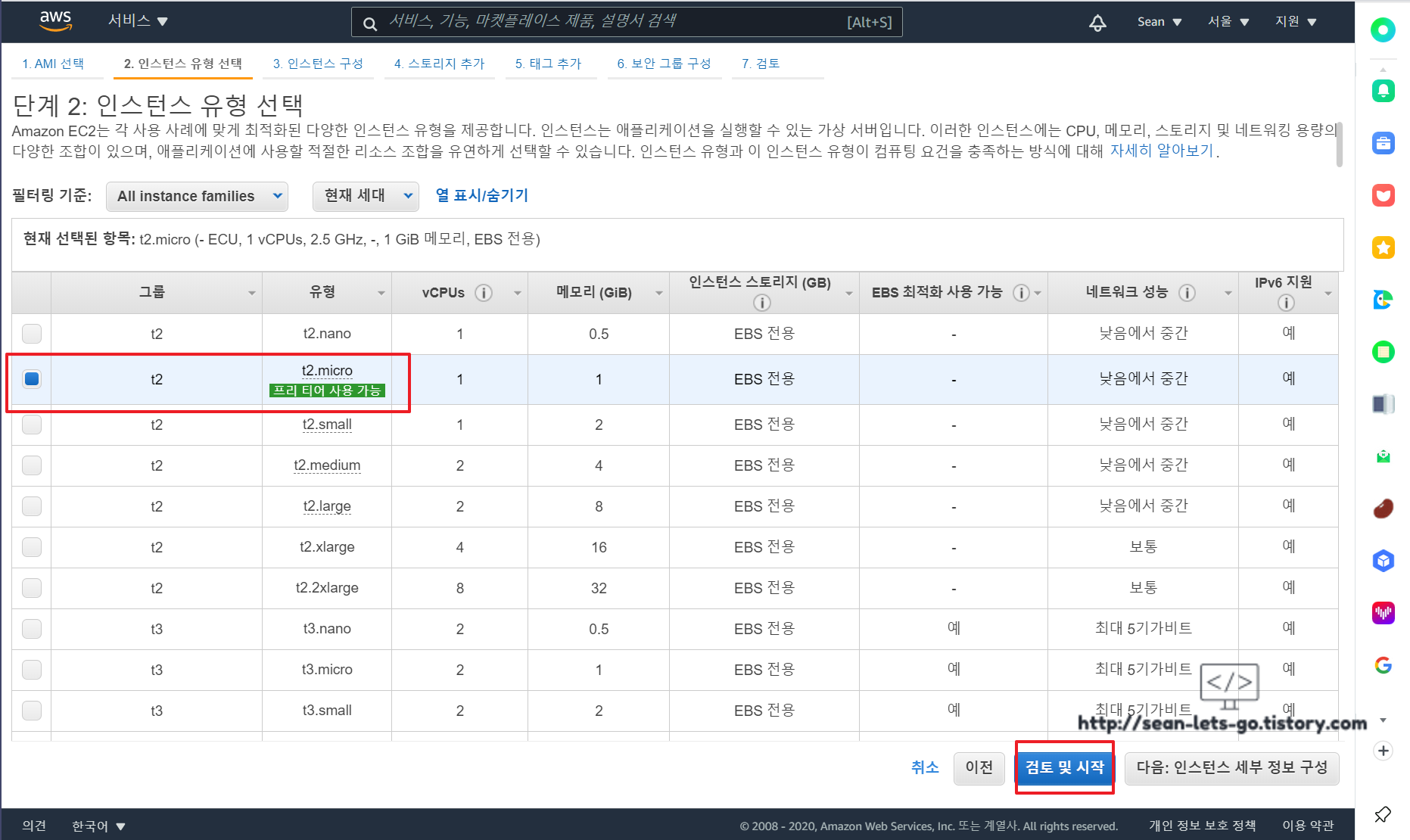Open 이용 약관 footer link
The height and width of the screenshot is (840, 1410).
pos(1308,826)
